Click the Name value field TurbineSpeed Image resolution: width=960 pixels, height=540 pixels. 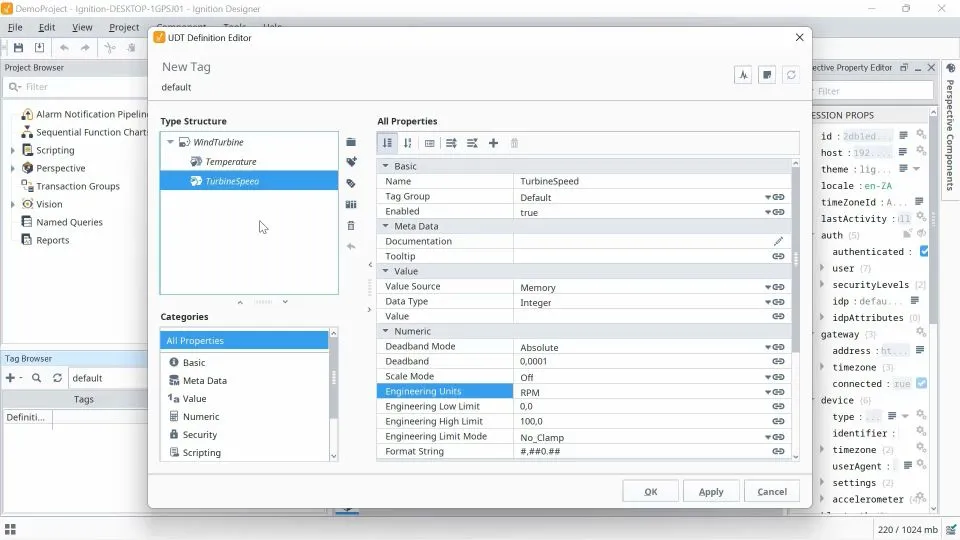(x=652, y=181)
